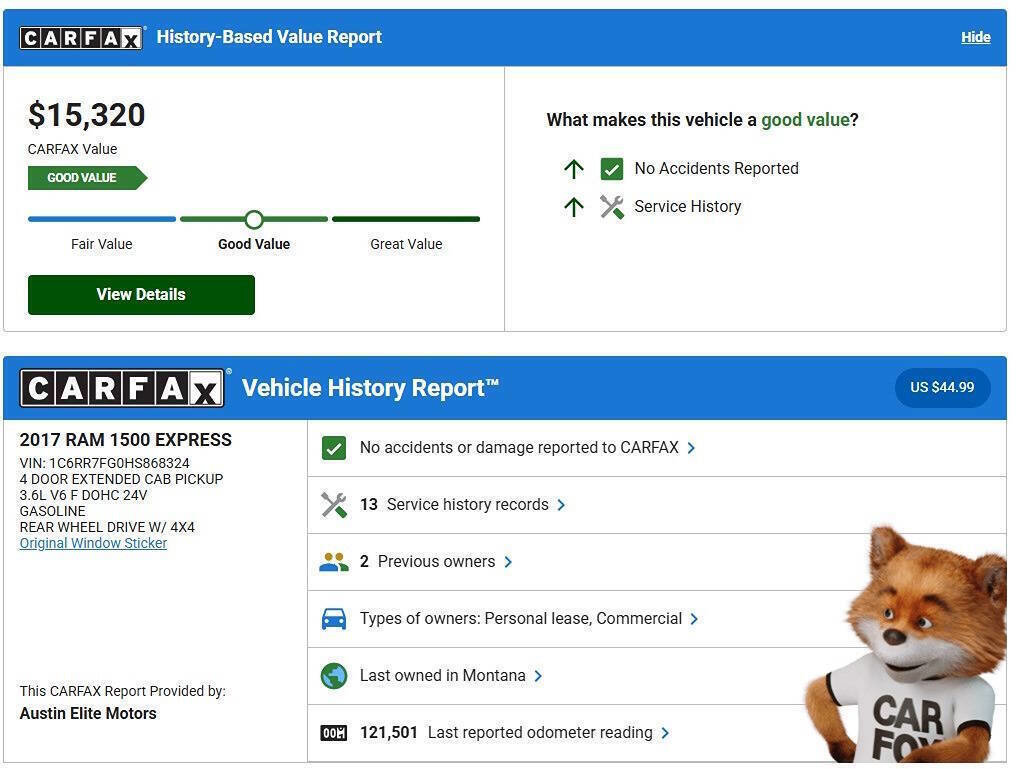The image size is (1018, 769).
Task: Click the previous owners people icon
Action: coord(334,561)
